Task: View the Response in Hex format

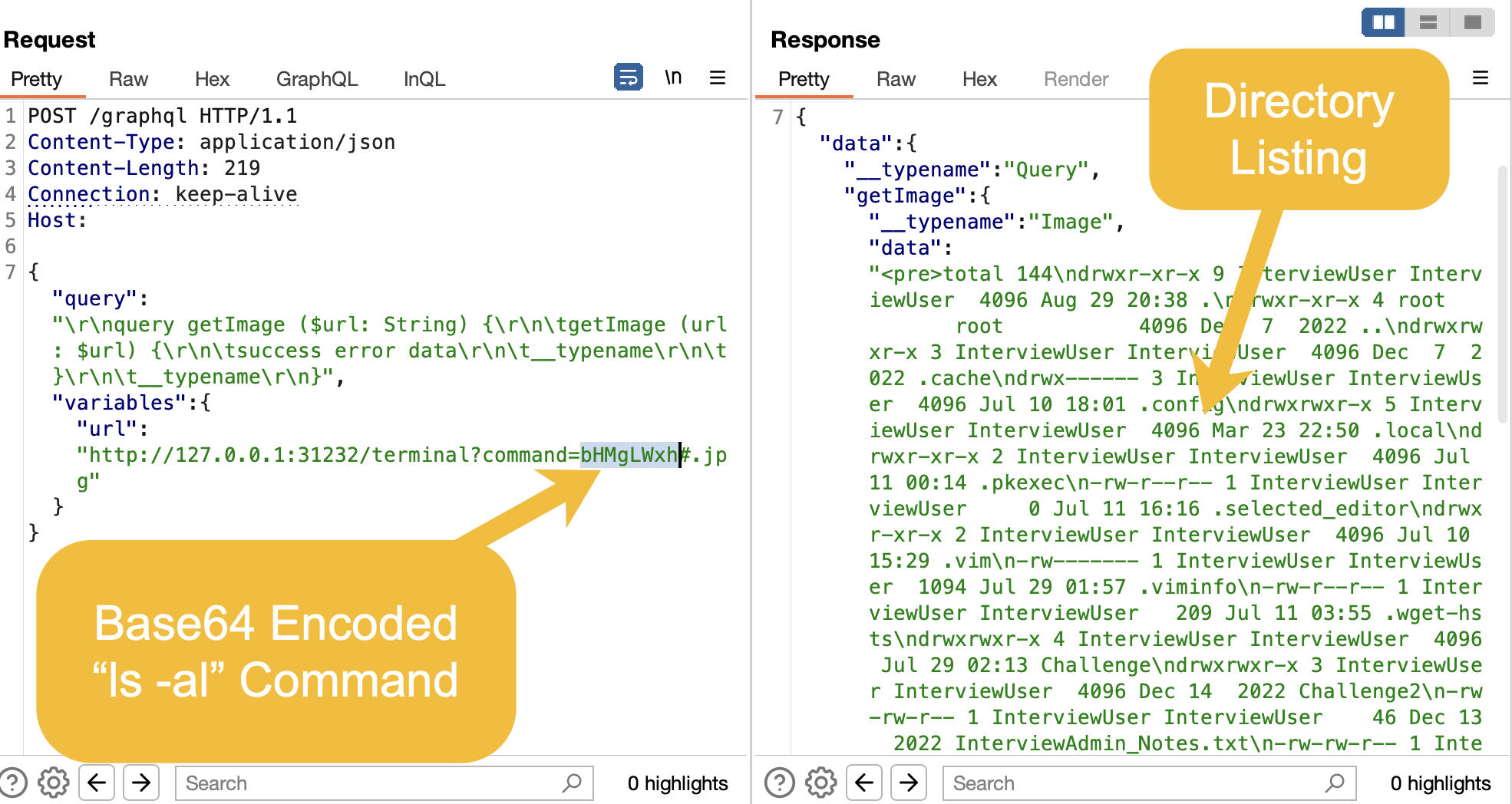Action: 979,79
